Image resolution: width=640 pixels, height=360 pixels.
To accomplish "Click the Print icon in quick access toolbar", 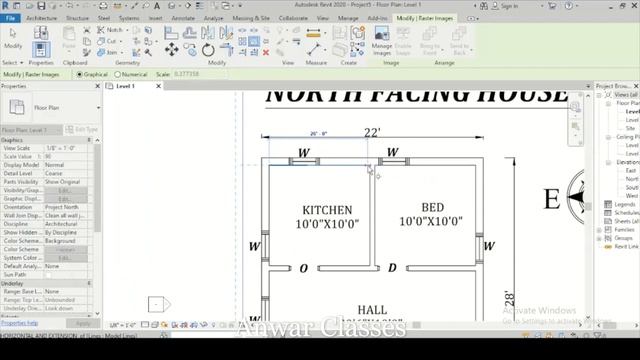I will coord(103,6).
